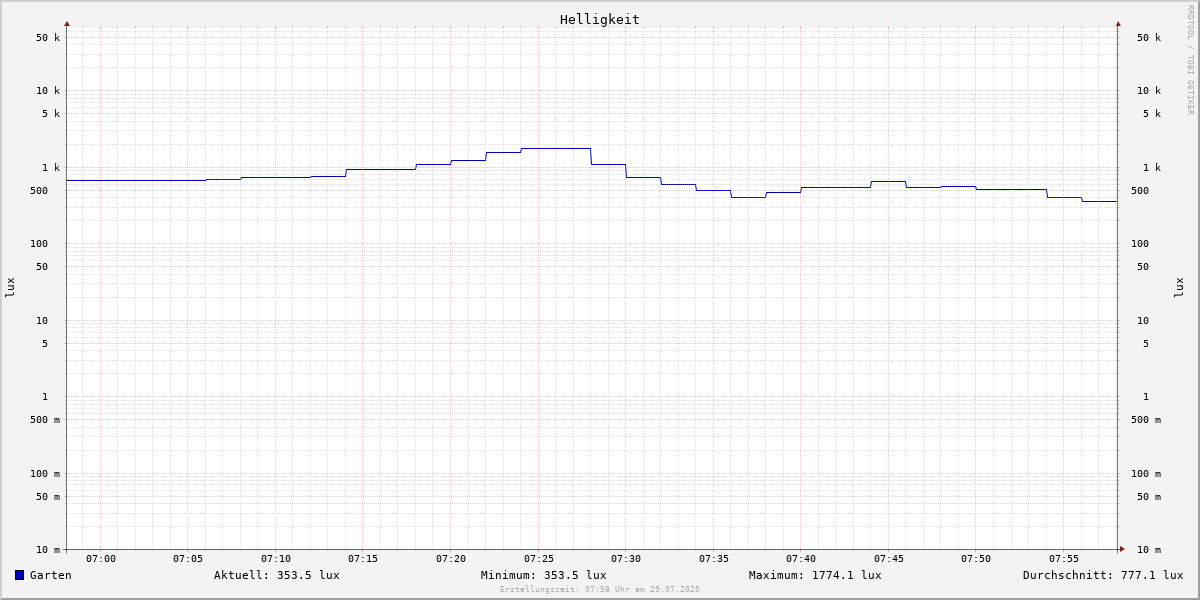Viewport: 1200px width, 600px height.
Task: Click the left axis 10 m label
Action: (48, 550)
